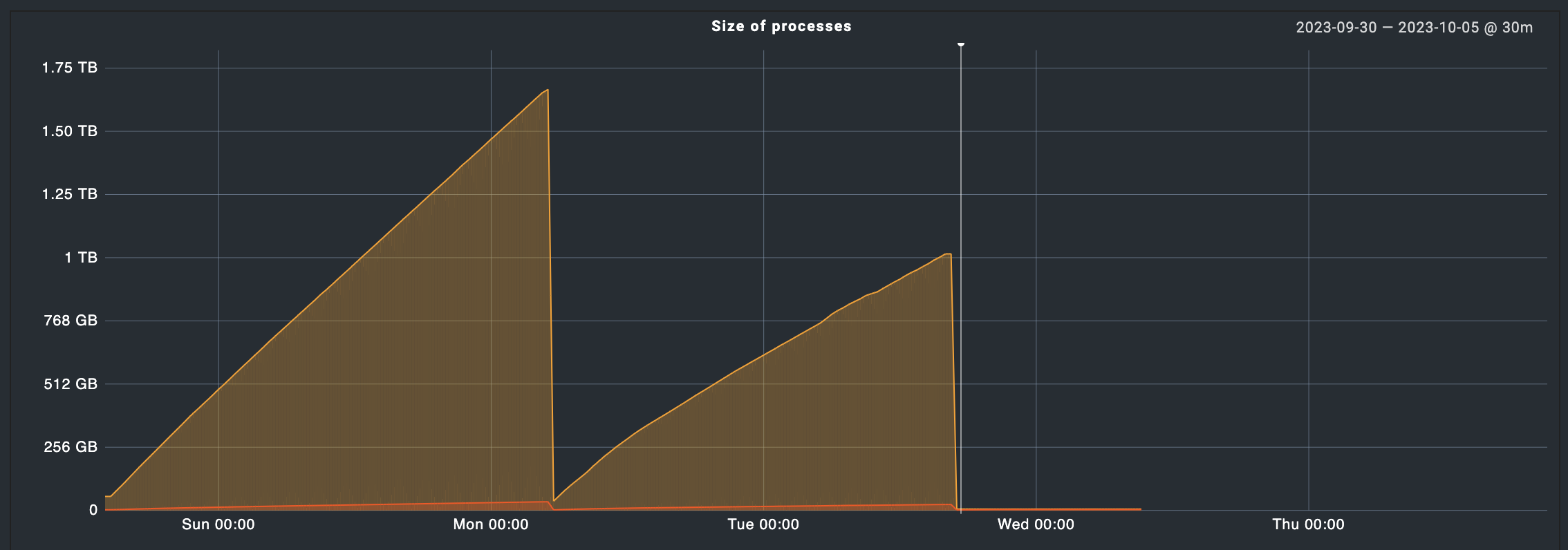The width and height of the screenshot is (1568, 550).
Task: Click the first peak of the yellow area
Action: [547, 91]
